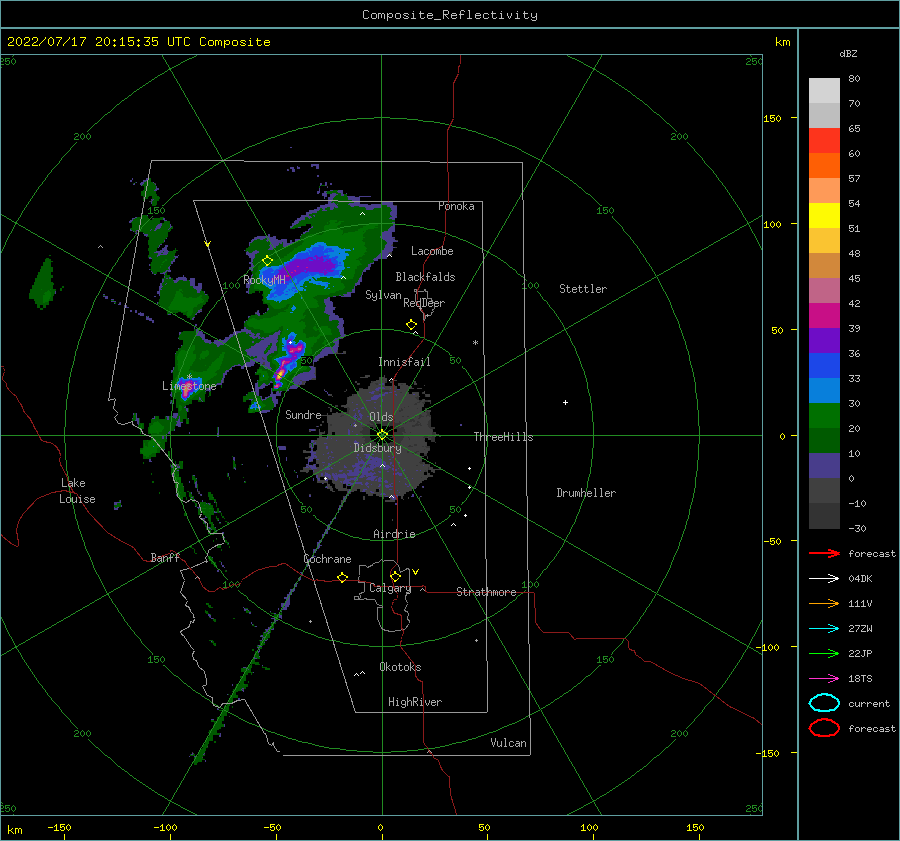Pick red swatch between 65 and 60 dBZ
Image resolution: width=900 pixels, height=841 pixels.
tap(824, 141)
